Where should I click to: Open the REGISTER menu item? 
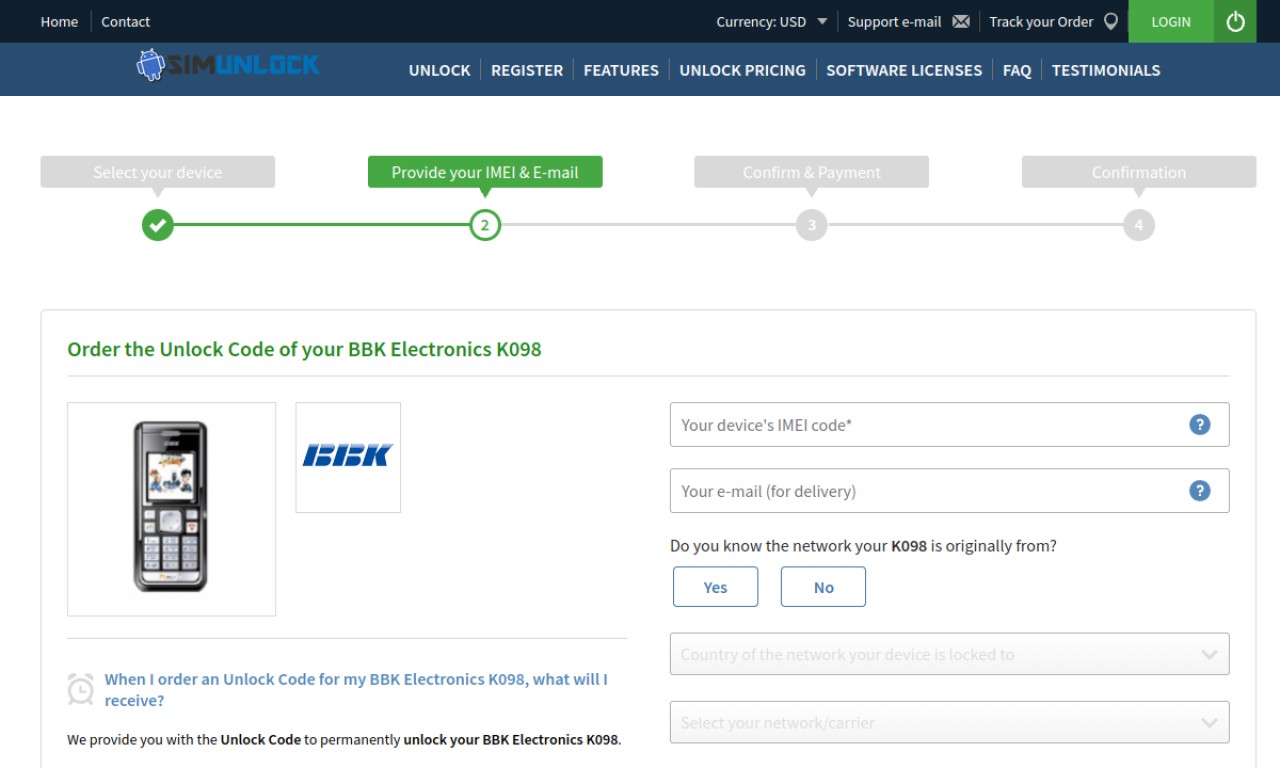point(527,70)
